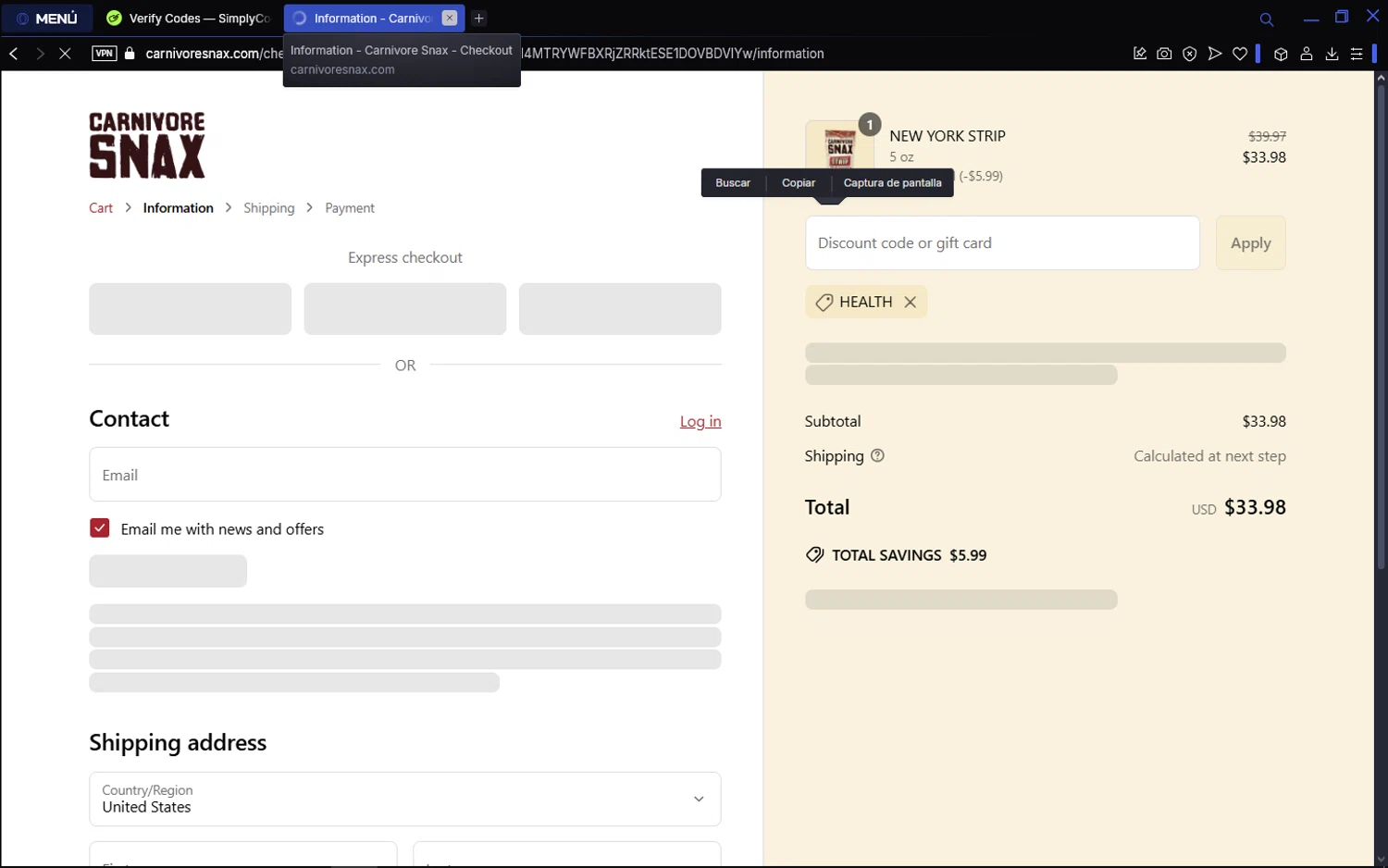Viewport: 1388px width, 868px height.
Task: Click the scrollbar up arrow
Action: (x=1381, y=79)
